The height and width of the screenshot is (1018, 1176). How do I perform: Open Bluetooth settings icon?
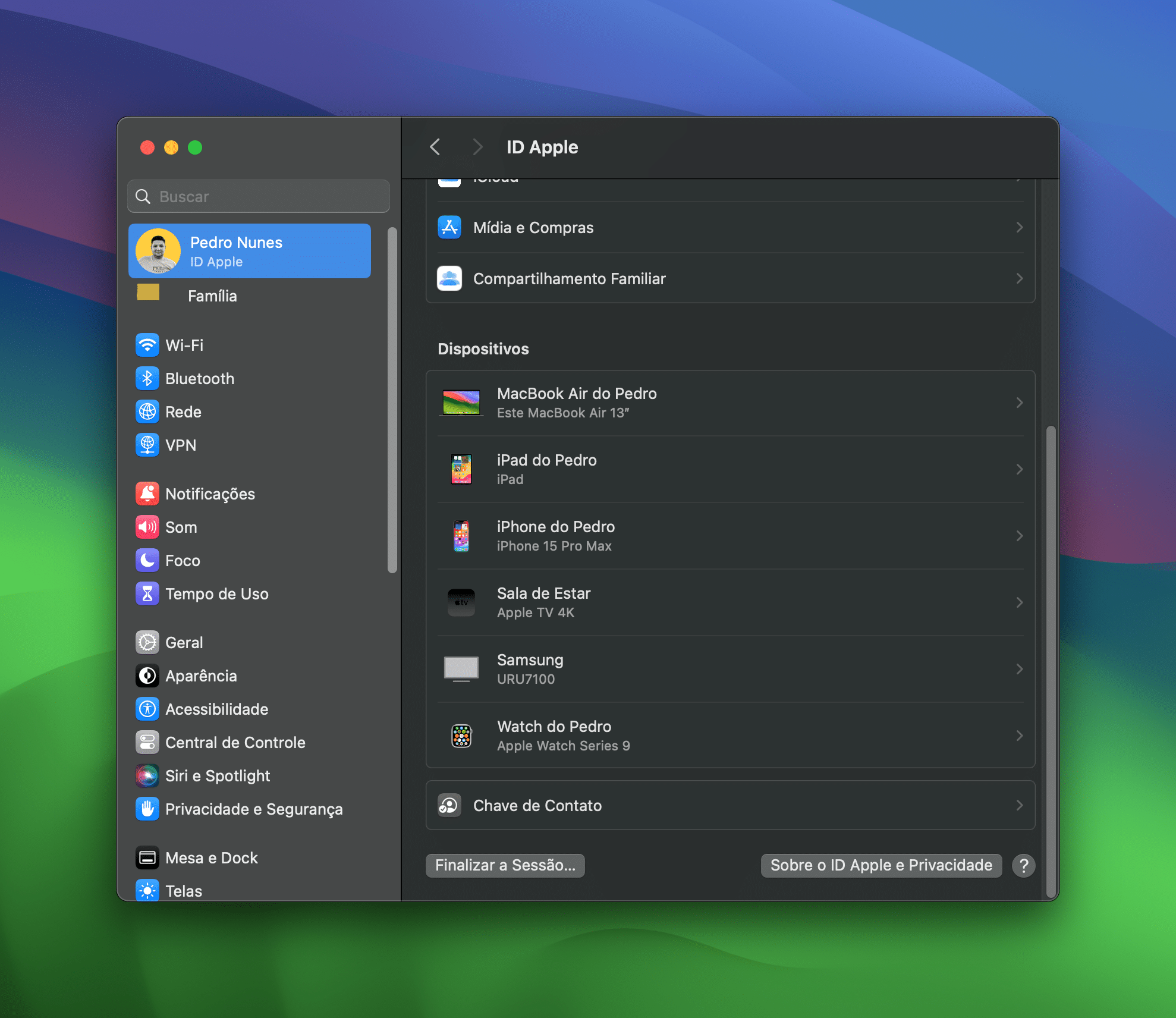click(x=147, y=378)
